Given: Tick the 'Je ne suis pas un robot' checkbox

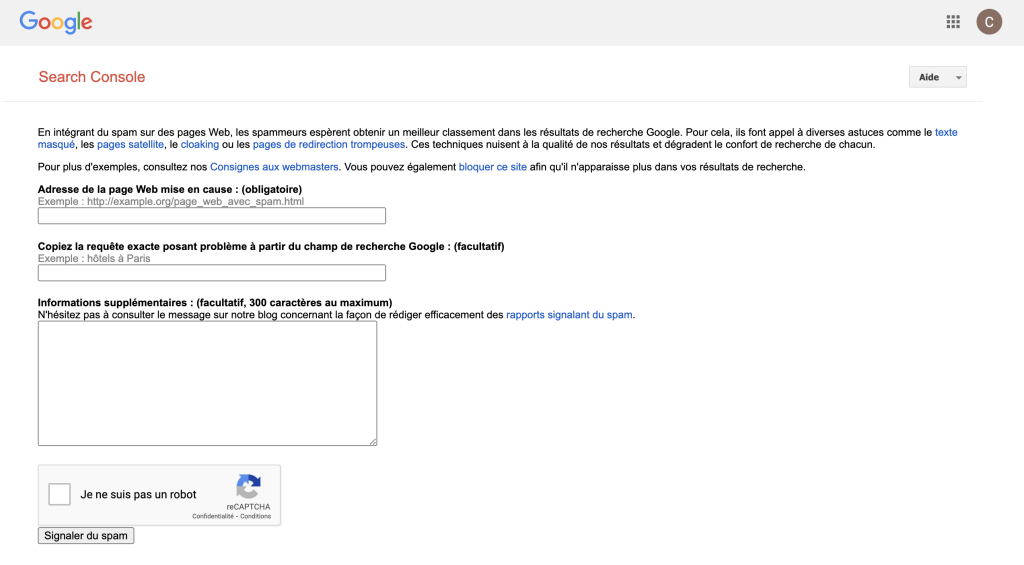Looking at the screenshot, I should click(60, 494).
